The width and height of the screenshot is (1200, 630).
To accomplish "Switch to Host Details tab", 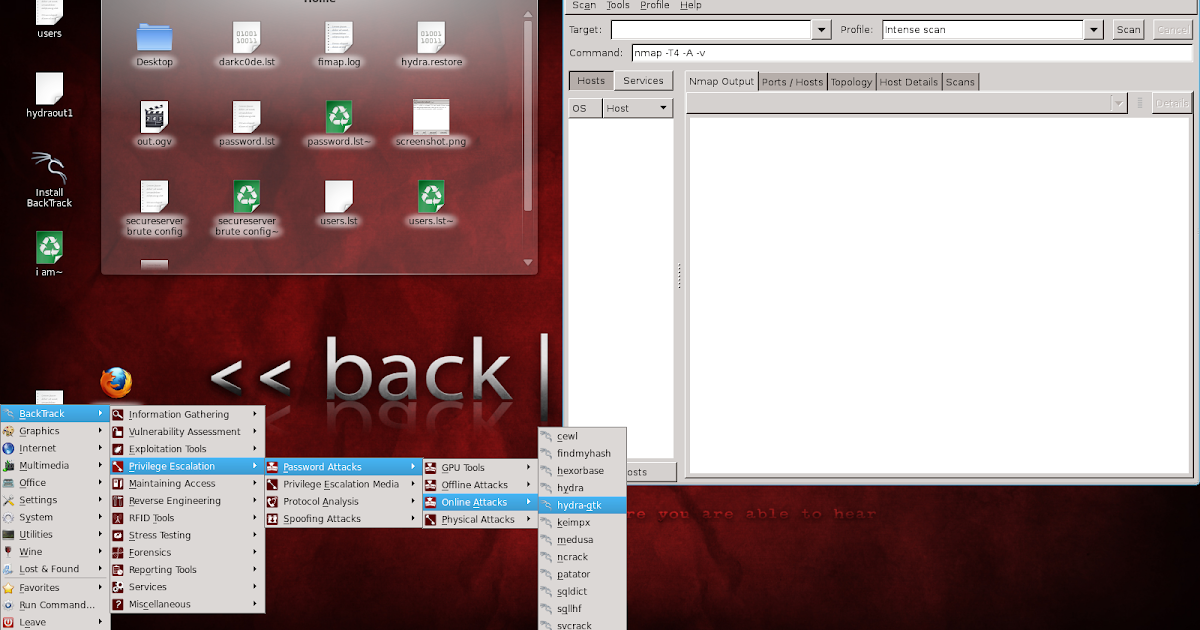I will [x=909, y=82].
